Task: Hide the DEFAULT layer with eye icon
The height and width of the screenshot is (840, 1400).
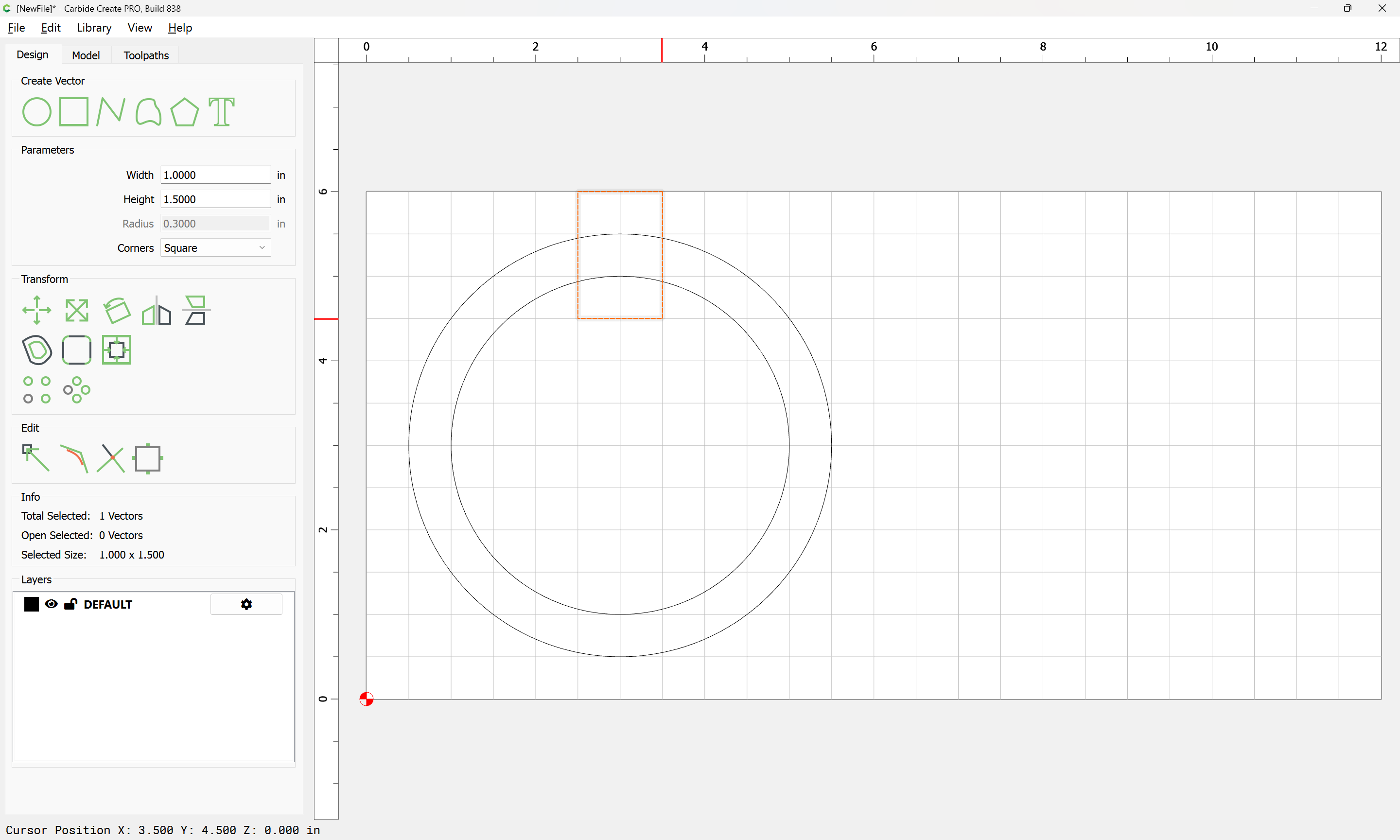Action: click(x=51, y=604)
